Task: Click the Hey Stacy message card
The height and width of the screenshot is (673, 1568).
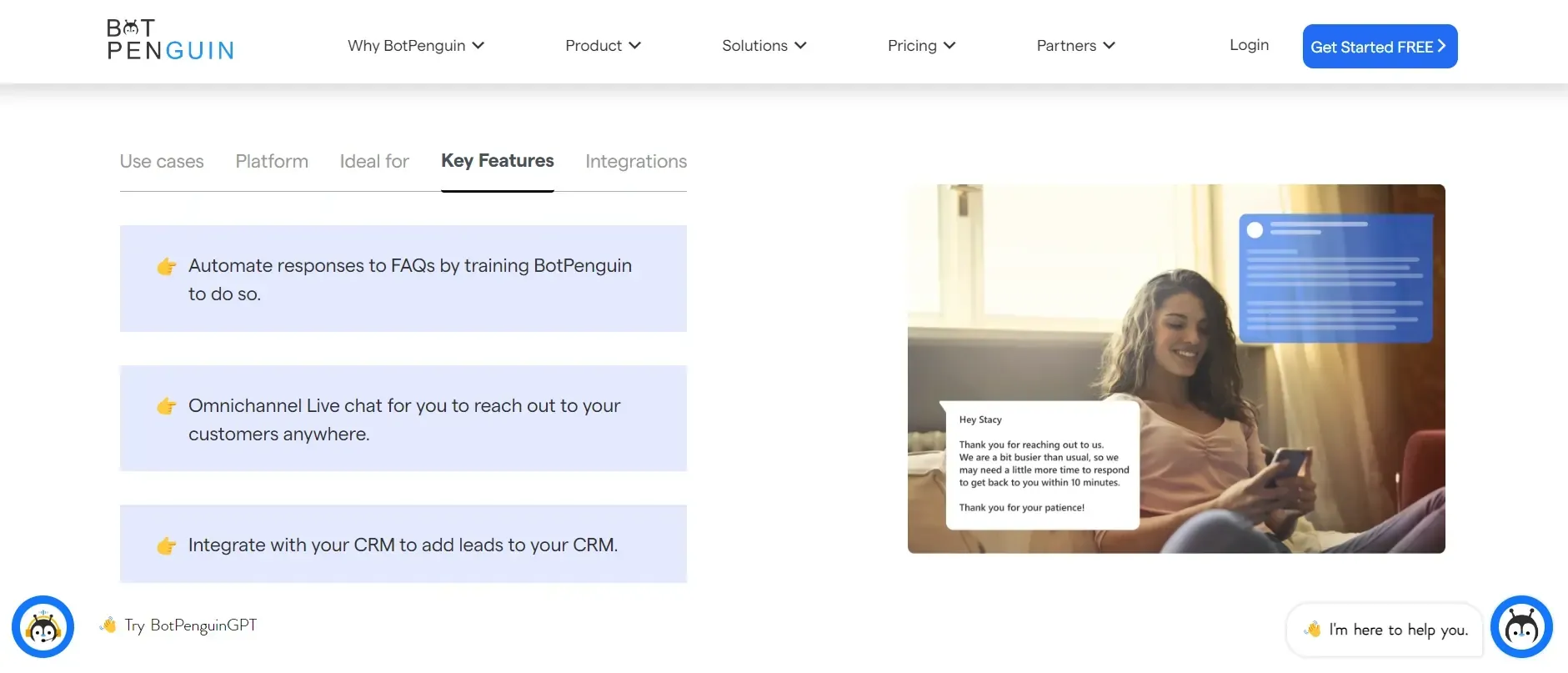Action: pos(1042,465)
